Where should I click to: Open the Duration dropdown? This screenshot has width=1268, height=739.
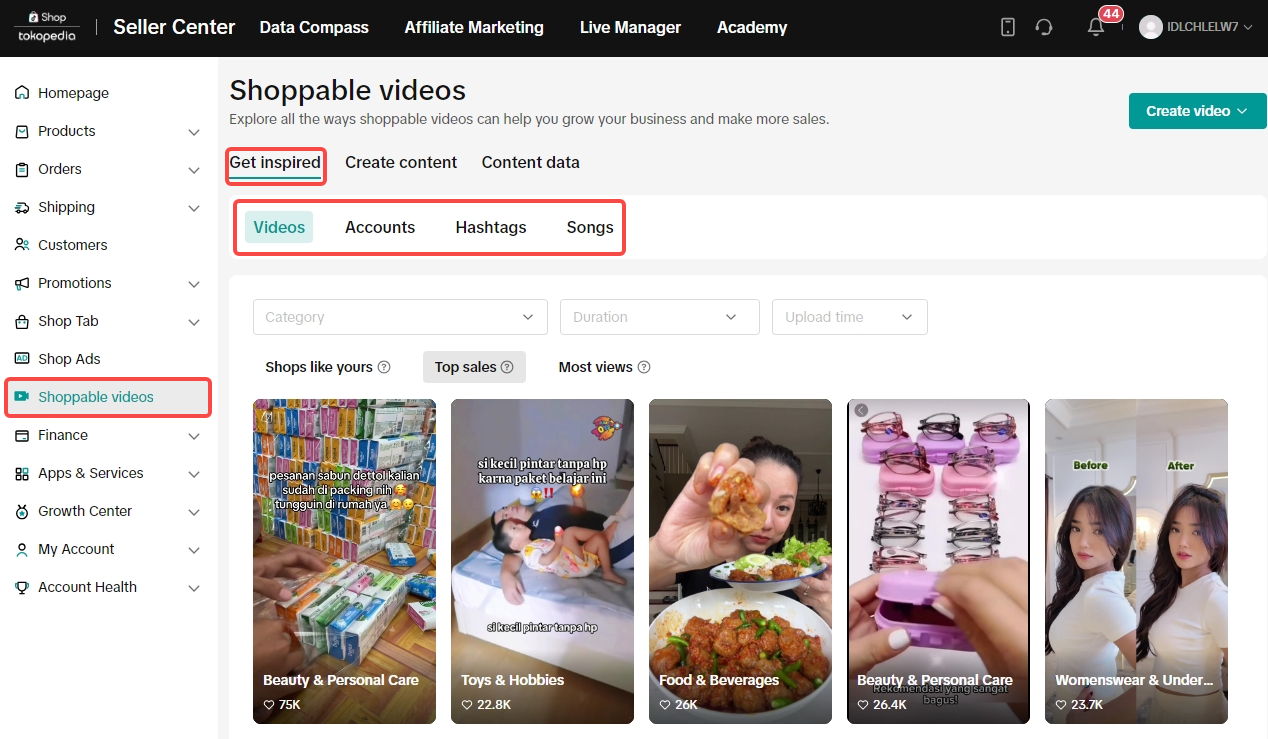(659, 317)
